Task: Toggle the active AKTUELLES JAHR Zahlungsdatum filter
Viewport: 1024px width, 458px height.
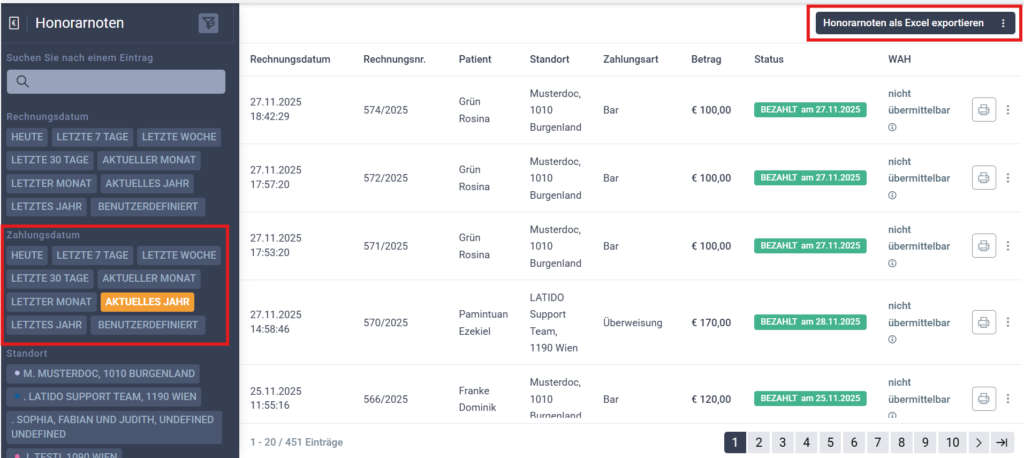Action: (147, 301)
